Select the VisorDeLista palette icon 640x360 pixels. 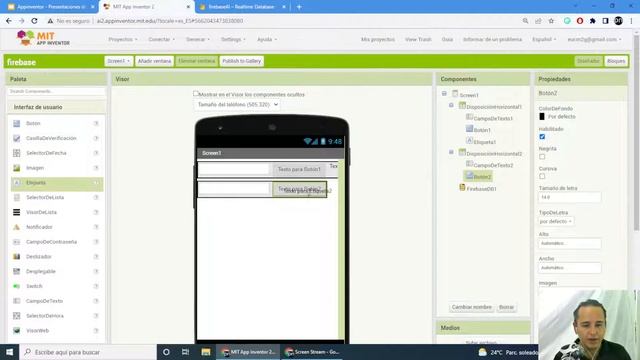point(17,212)
